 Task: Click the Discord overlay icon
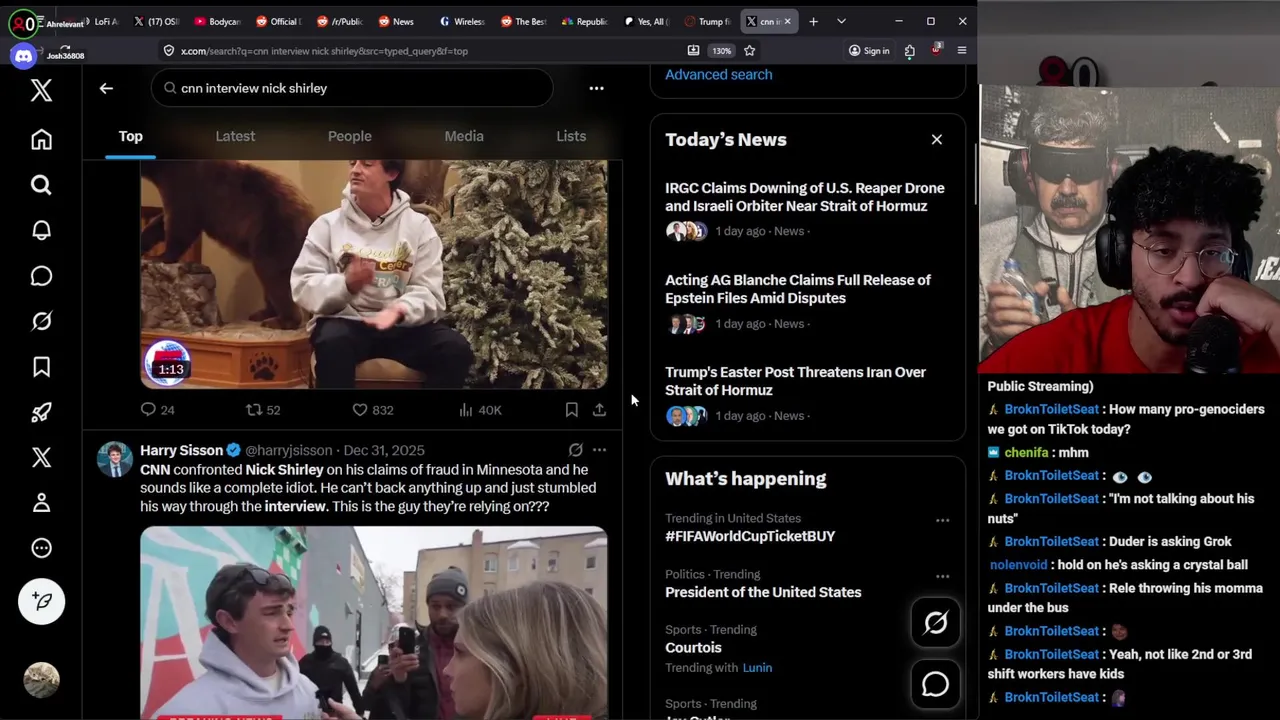[x=23, y=56]
